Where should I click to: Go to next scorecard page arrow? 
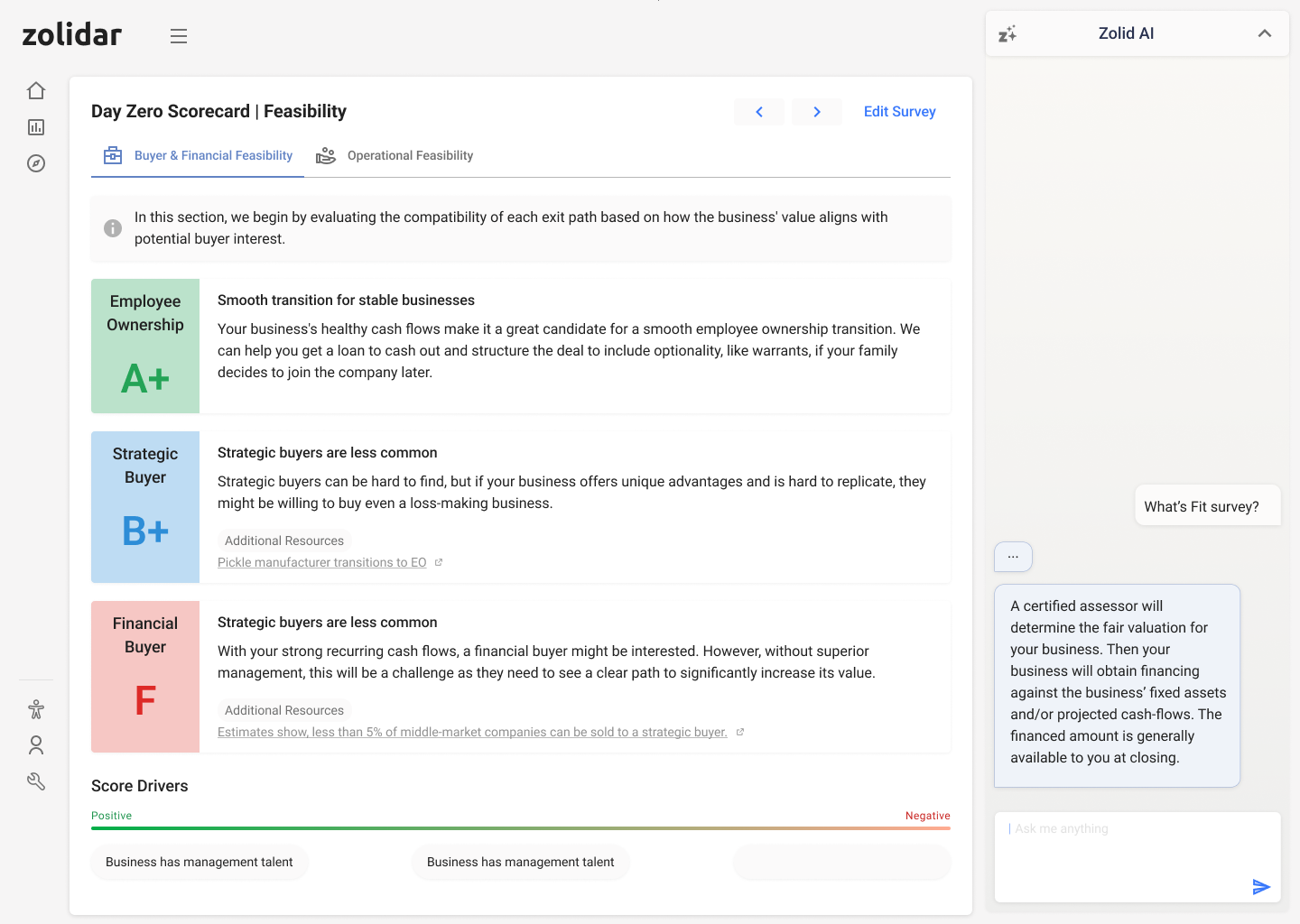coord(817,112)
